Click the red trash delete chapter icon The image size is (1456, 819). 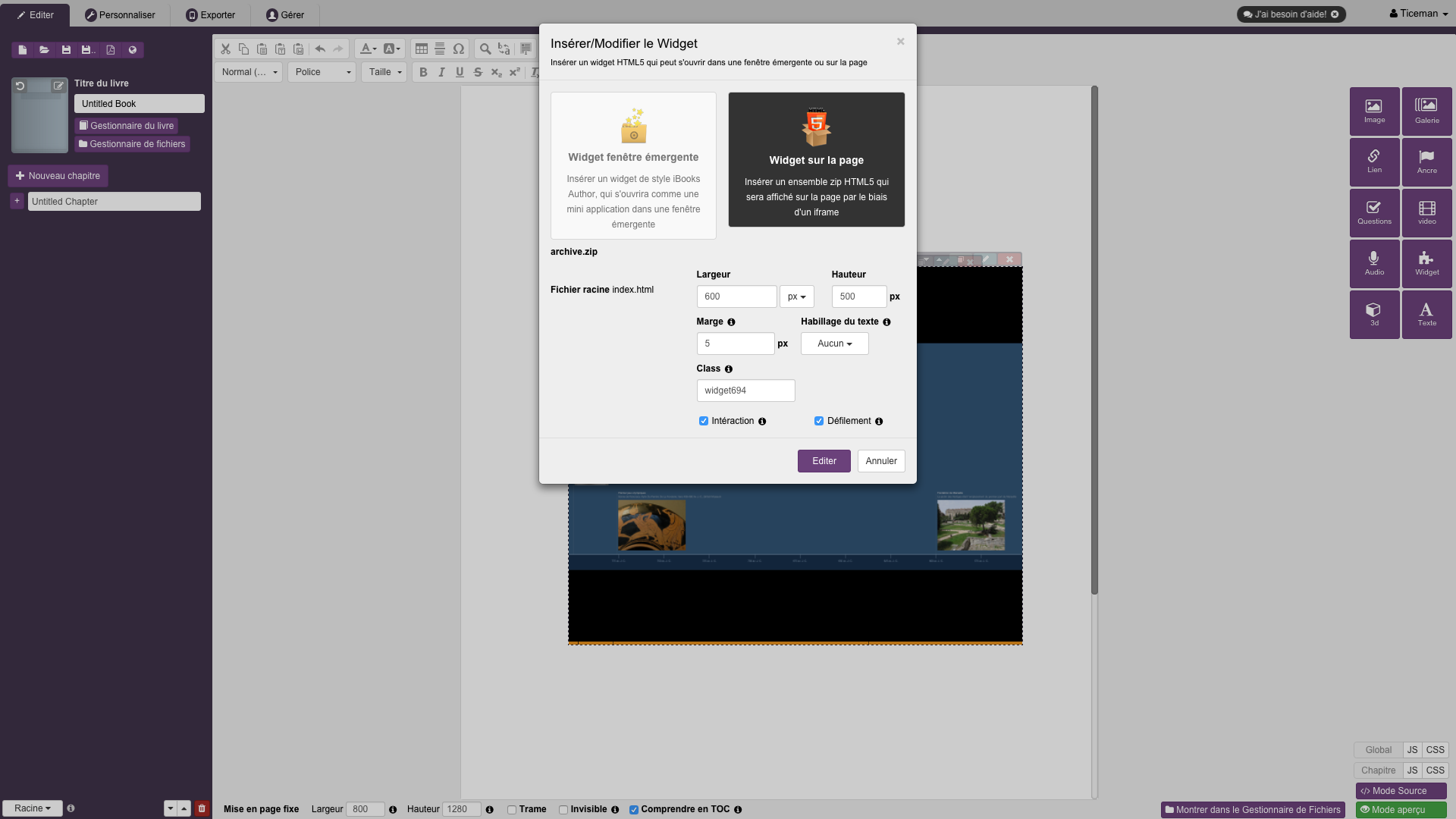(202, 808)
